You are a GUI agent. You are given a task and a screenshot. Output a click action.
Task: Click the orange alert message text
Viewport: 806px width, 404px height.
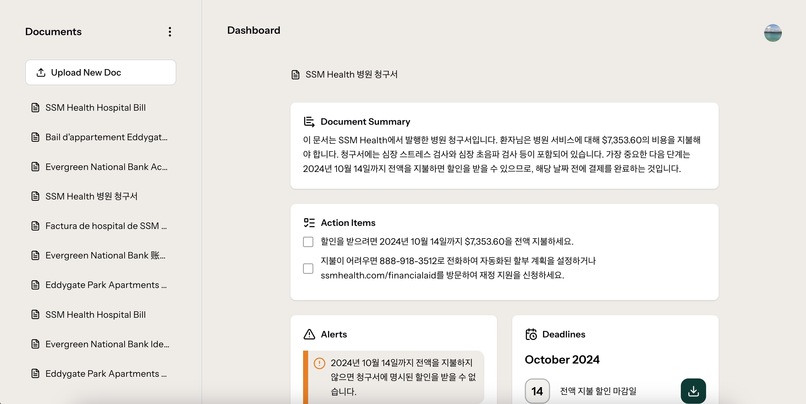[404, 377]
